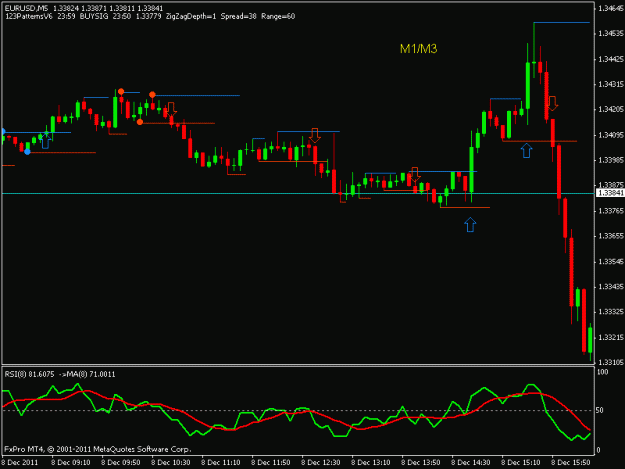625x469 pixels.
Task: Click the 1.33325 price axis label
Action: [611, 312]
